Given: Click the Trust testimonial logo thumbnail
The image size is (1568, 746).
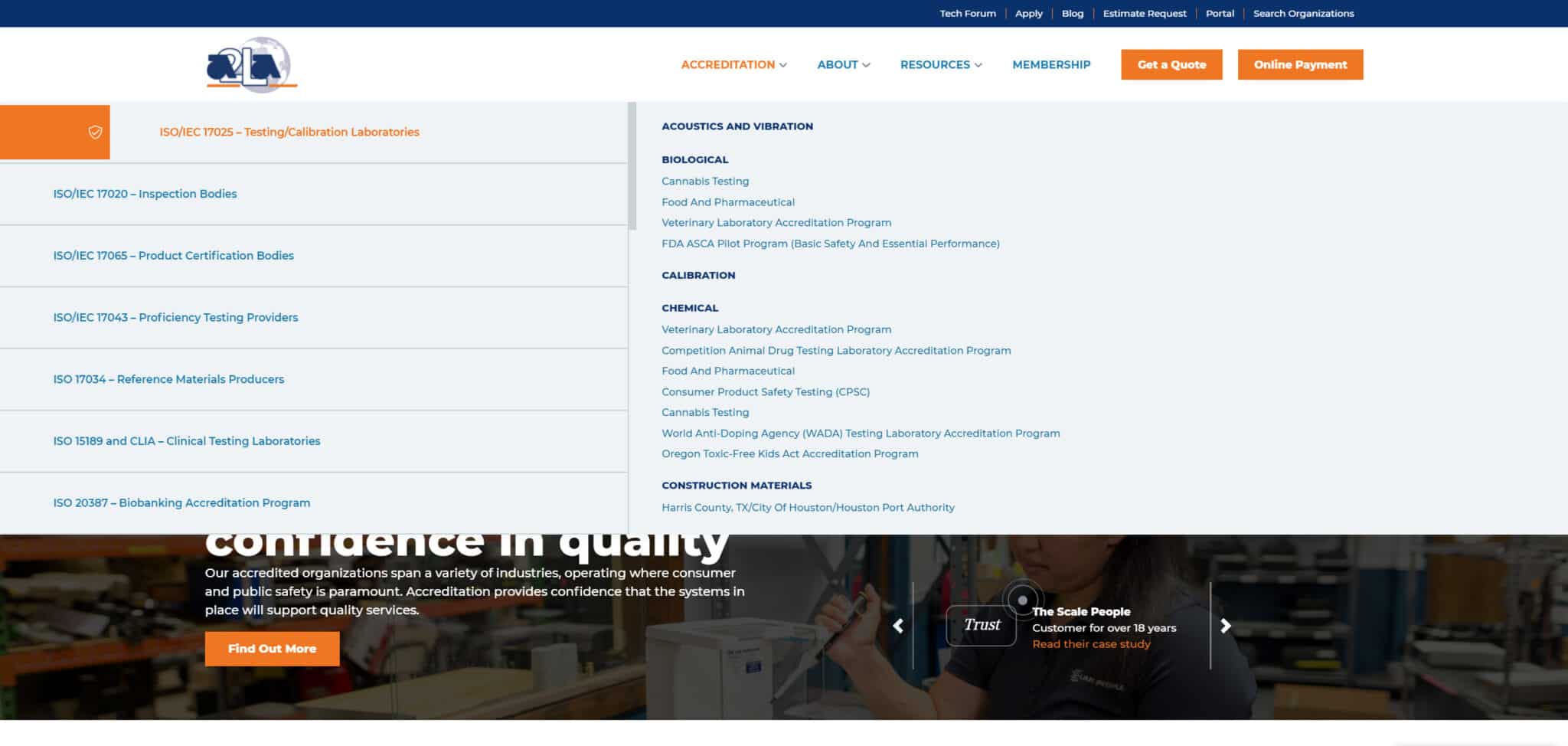Looking at the screenshot, I should pos(981,624).
